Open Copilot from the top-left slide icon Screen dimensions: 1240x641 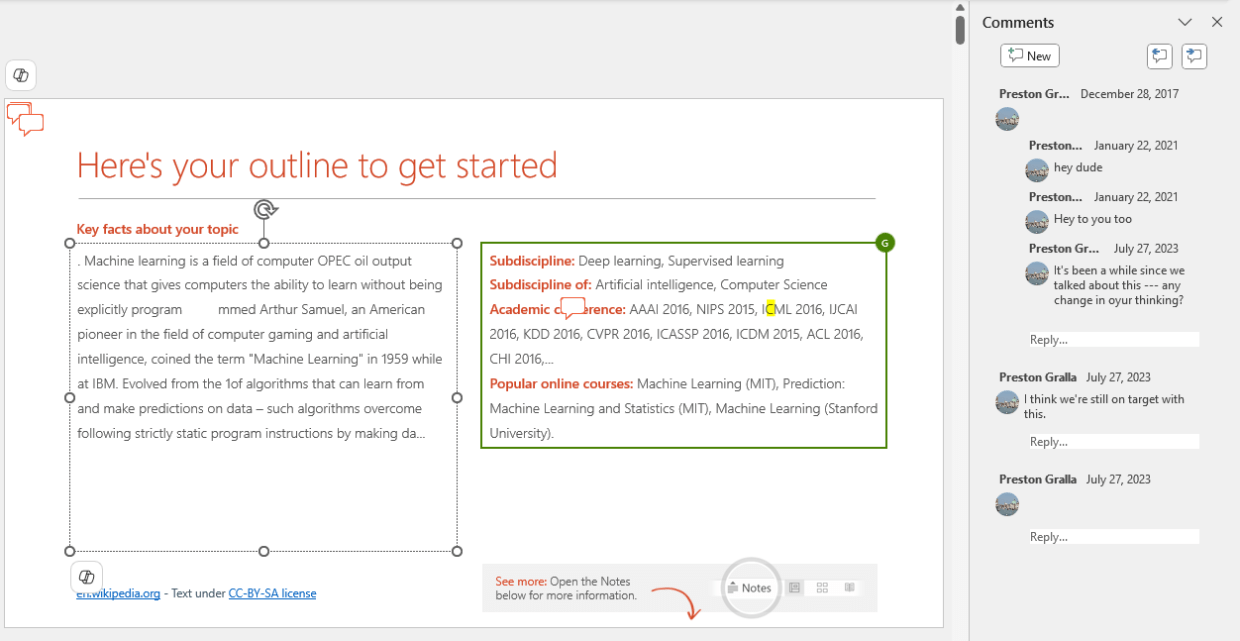[21, 74]
